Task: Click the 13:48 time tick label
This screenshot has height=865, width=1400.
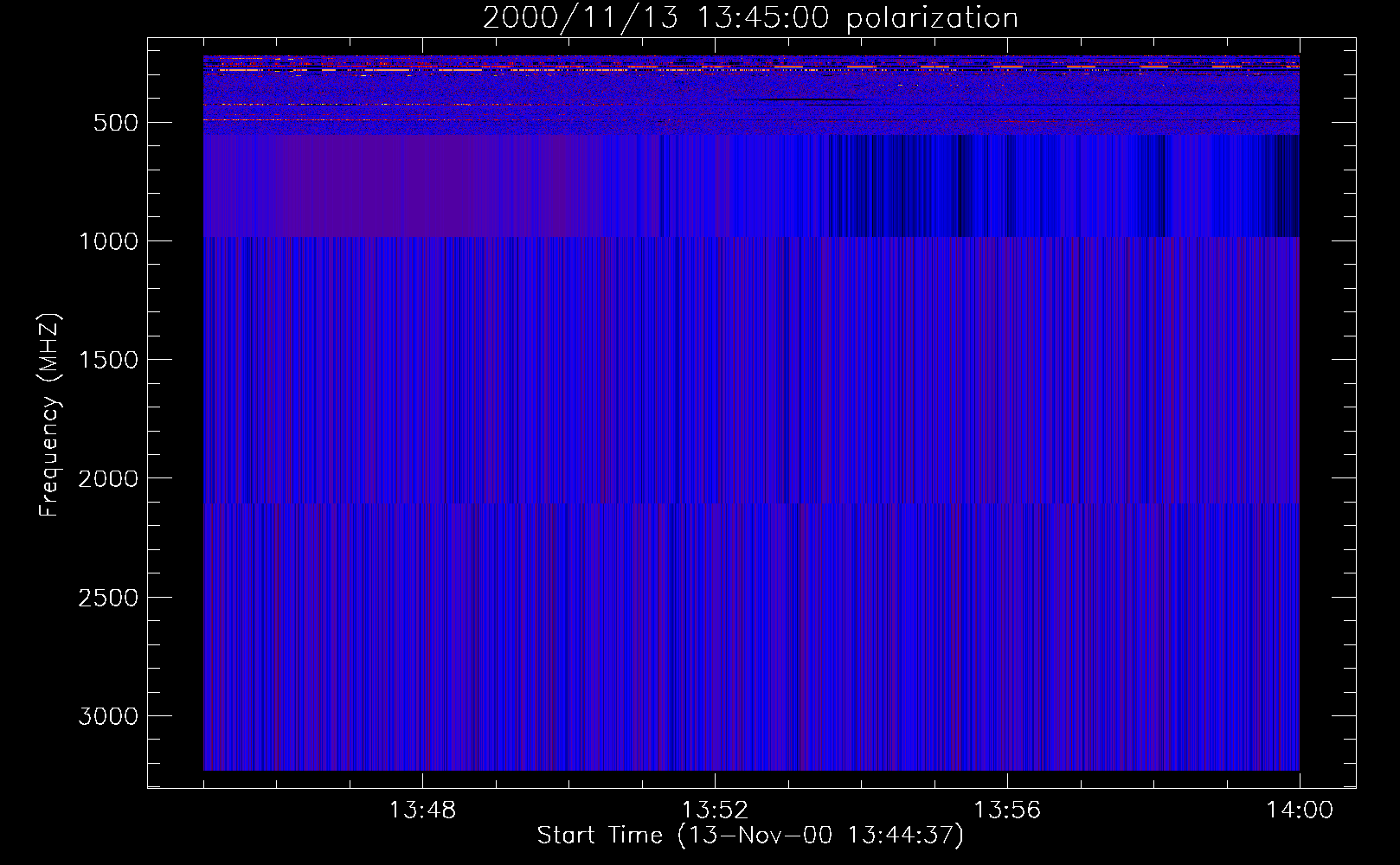Action: (x=422, y=811)
